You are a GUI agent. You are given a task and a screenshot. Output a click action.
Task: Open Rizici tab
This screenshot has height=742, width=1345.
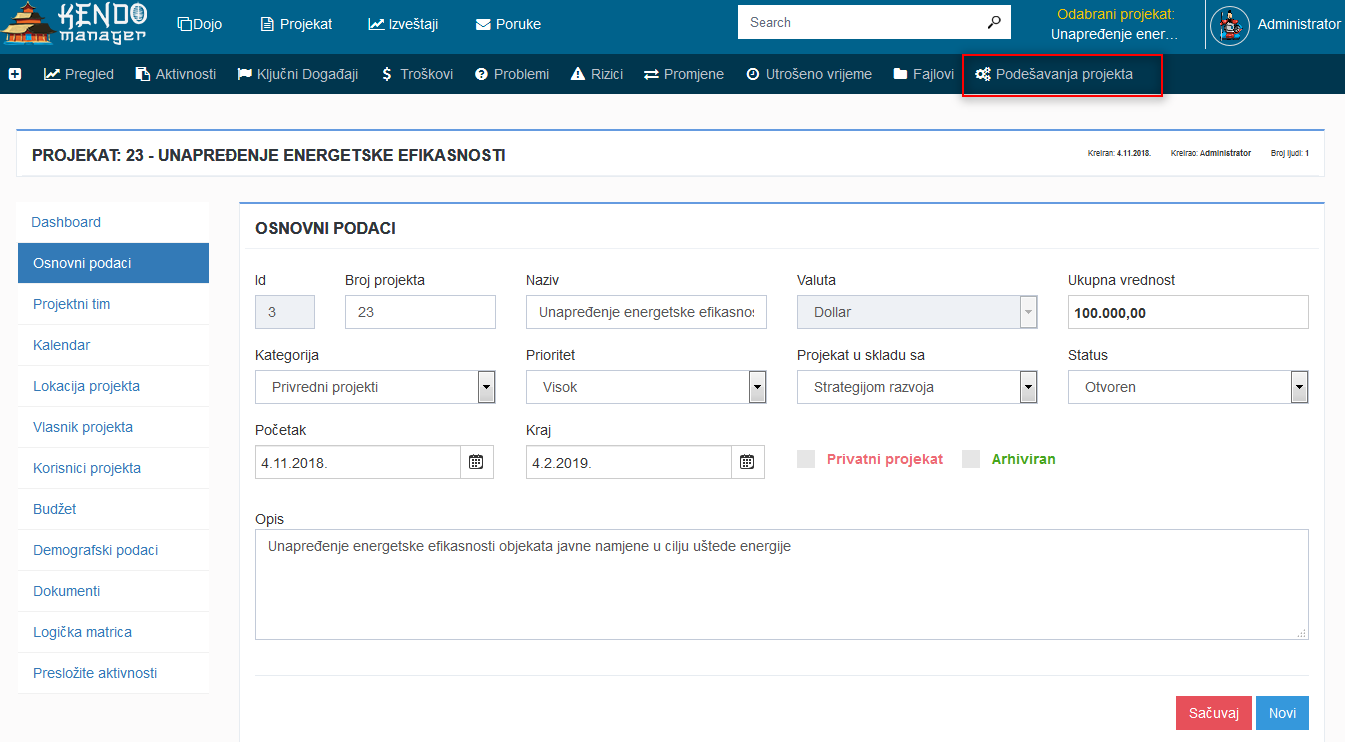tap(597, 74)
